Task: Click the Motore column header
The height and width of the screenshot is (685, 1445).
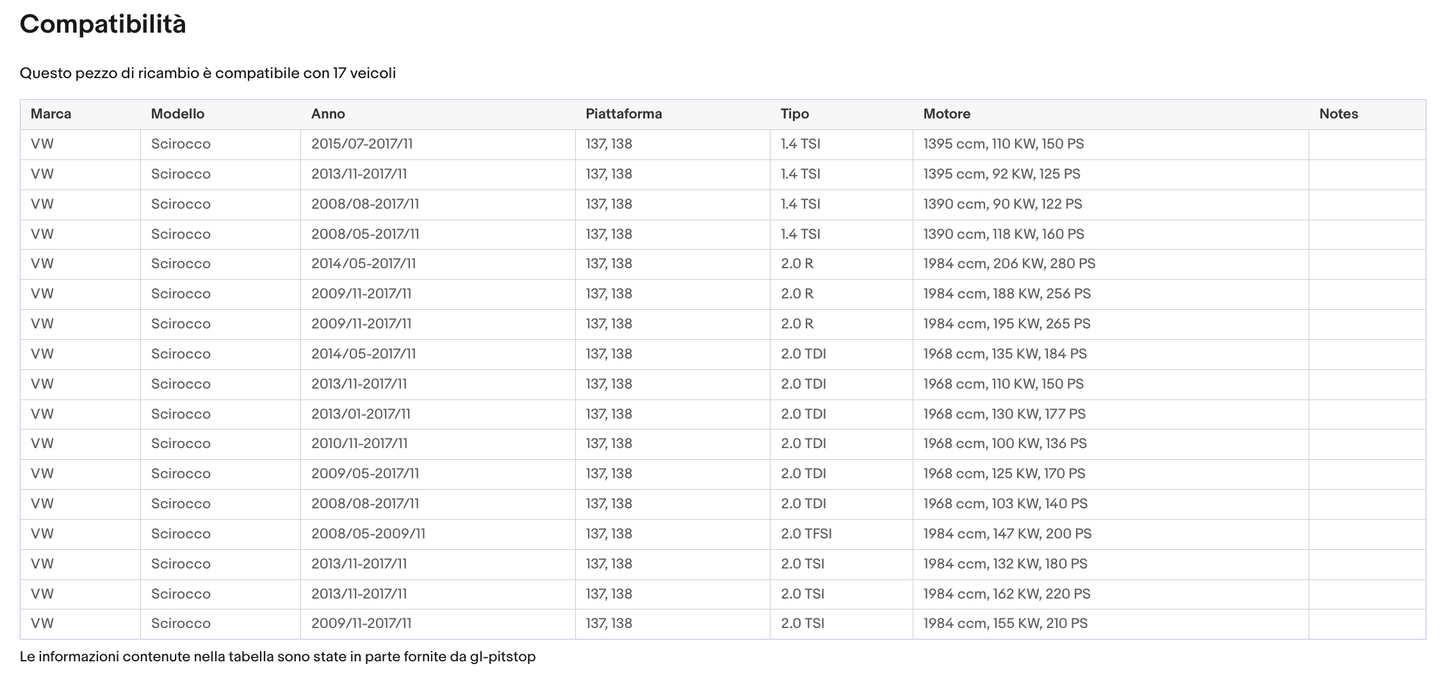Action: (946, 114)
